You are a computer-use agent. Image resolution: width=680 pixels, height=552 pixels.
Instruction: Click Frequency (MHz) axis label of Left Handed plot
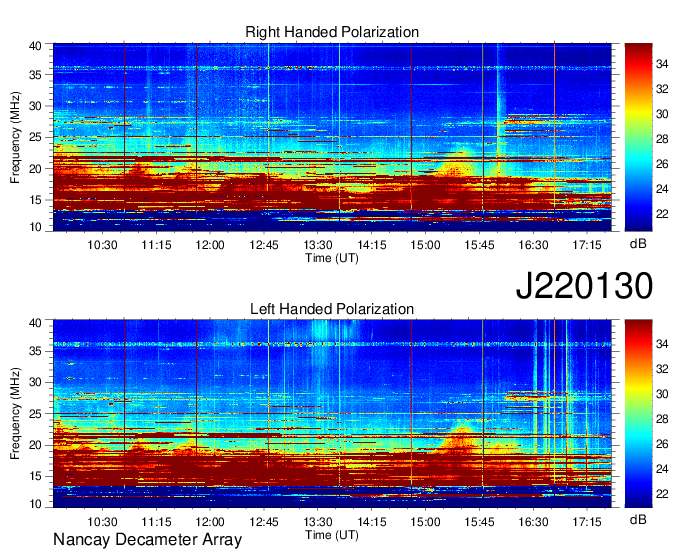pyautogui.click(x=15, y=414)
